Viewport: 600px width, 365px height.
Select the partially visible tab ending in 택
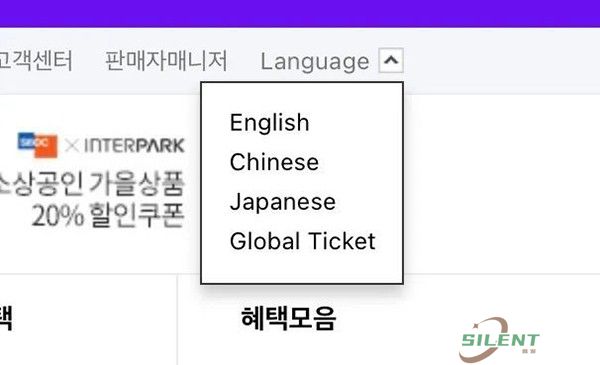(x=6, y=318)
